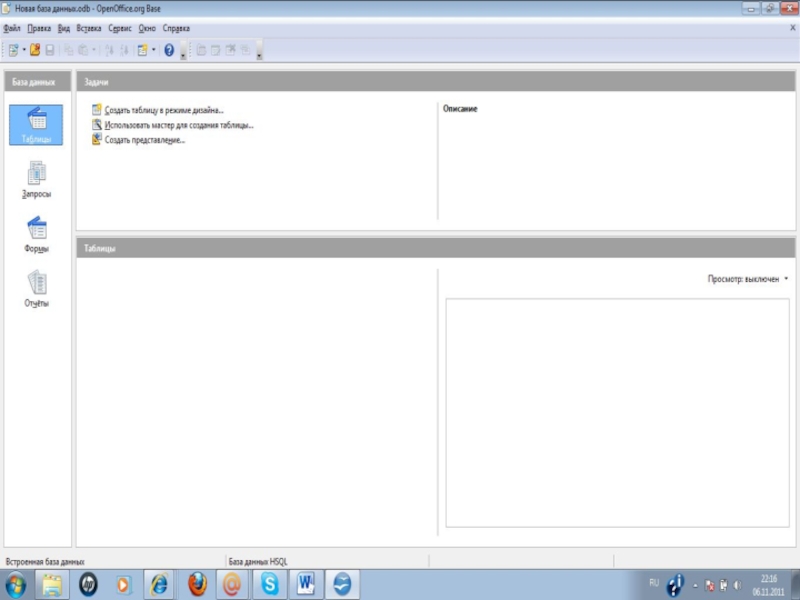Screen dimensions: 800x600
Task: Click the Help question mark icon
Action: 169,50
